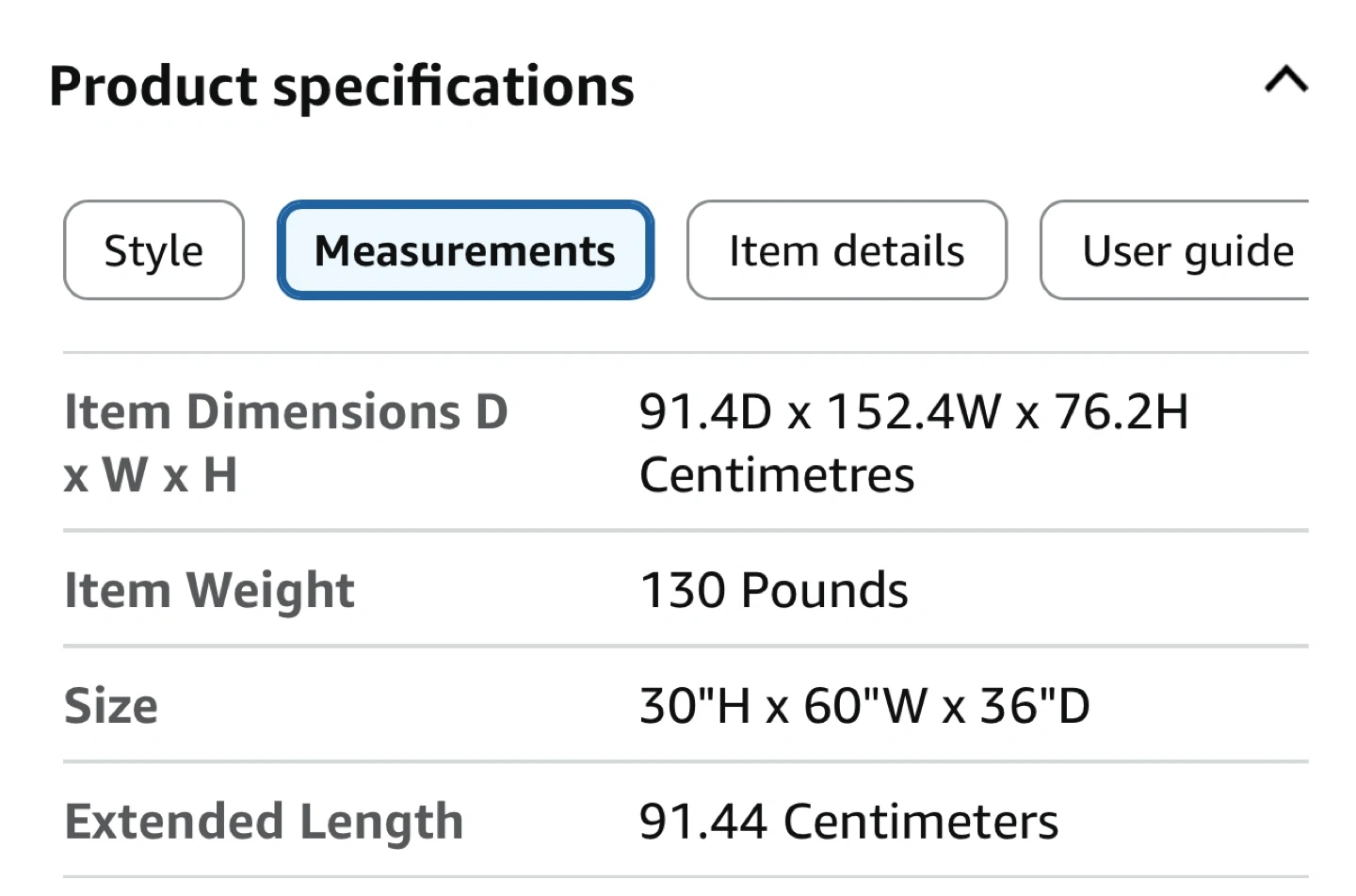1356x896 pixels.
Task: Click the Product specifications heading
Action: pos(342,87)
